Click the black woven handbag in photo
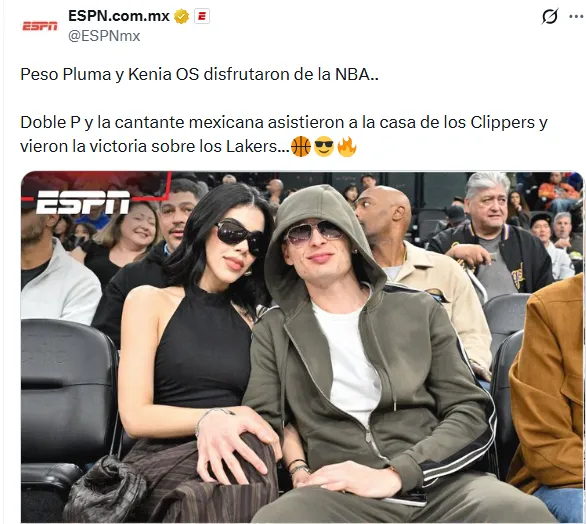Viewport: 586px width, 524px height. 105,489
